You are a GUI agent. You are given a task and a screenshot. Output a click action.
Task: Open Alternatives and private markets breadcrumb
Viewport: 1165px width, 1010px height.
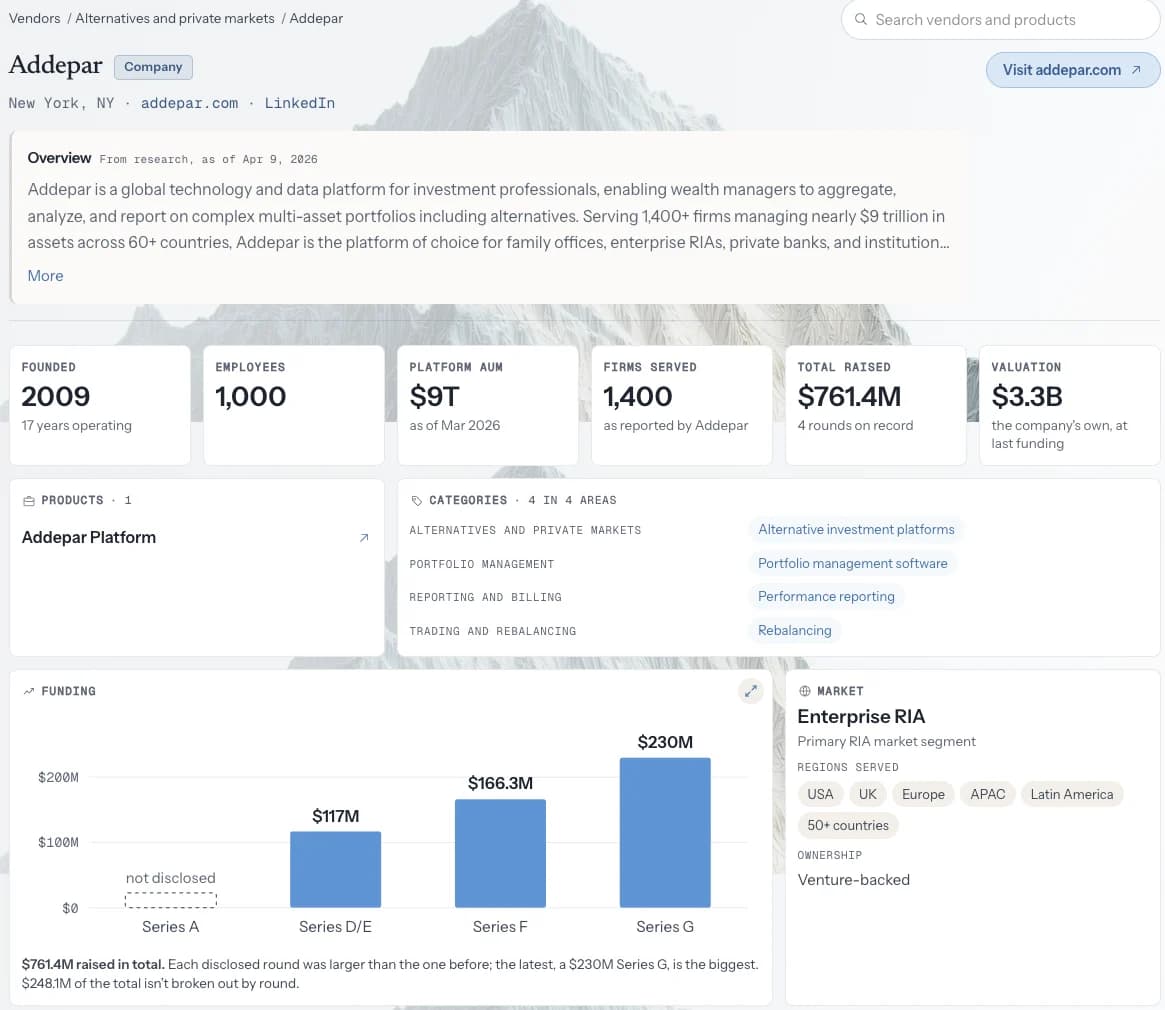[175, 18]
